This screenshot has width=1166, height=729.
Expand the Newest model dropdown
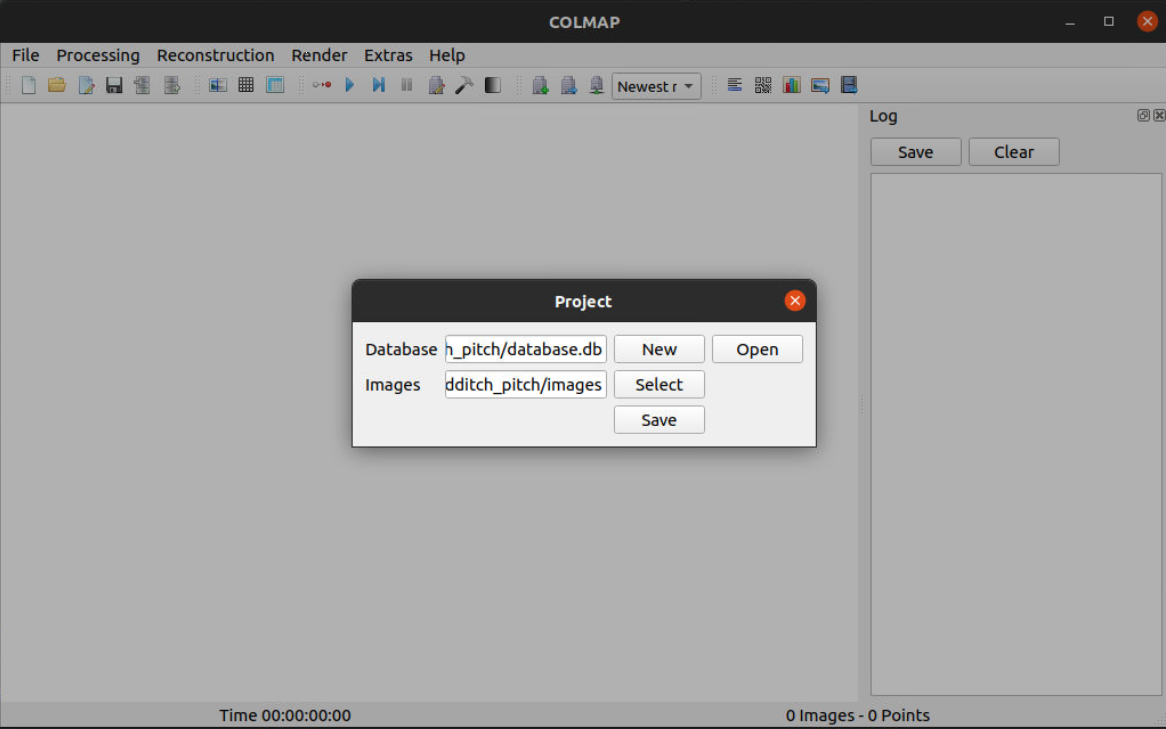pos(656,86)
